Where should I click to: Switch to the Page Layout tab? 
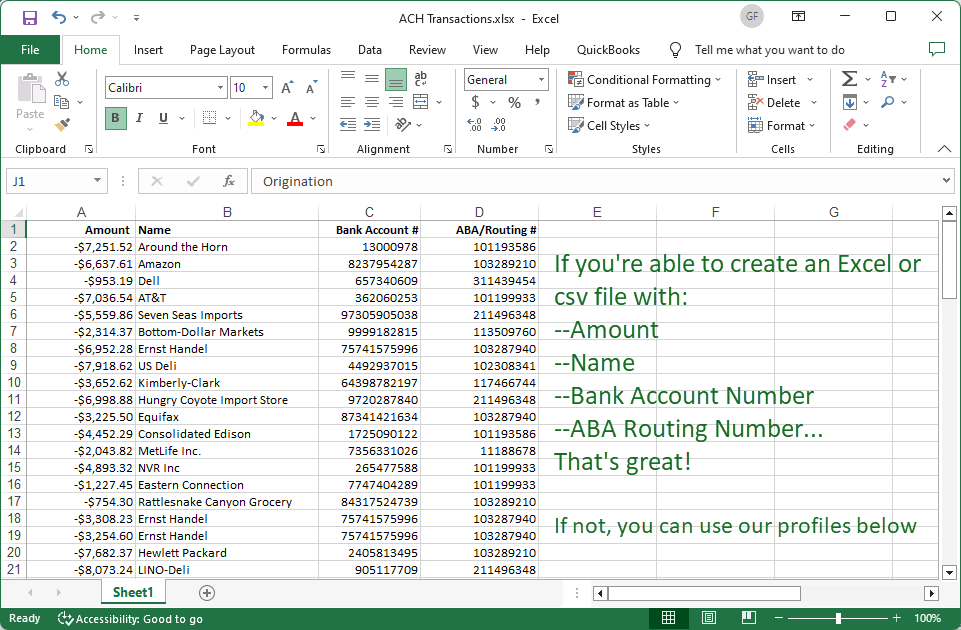point(222,50)
